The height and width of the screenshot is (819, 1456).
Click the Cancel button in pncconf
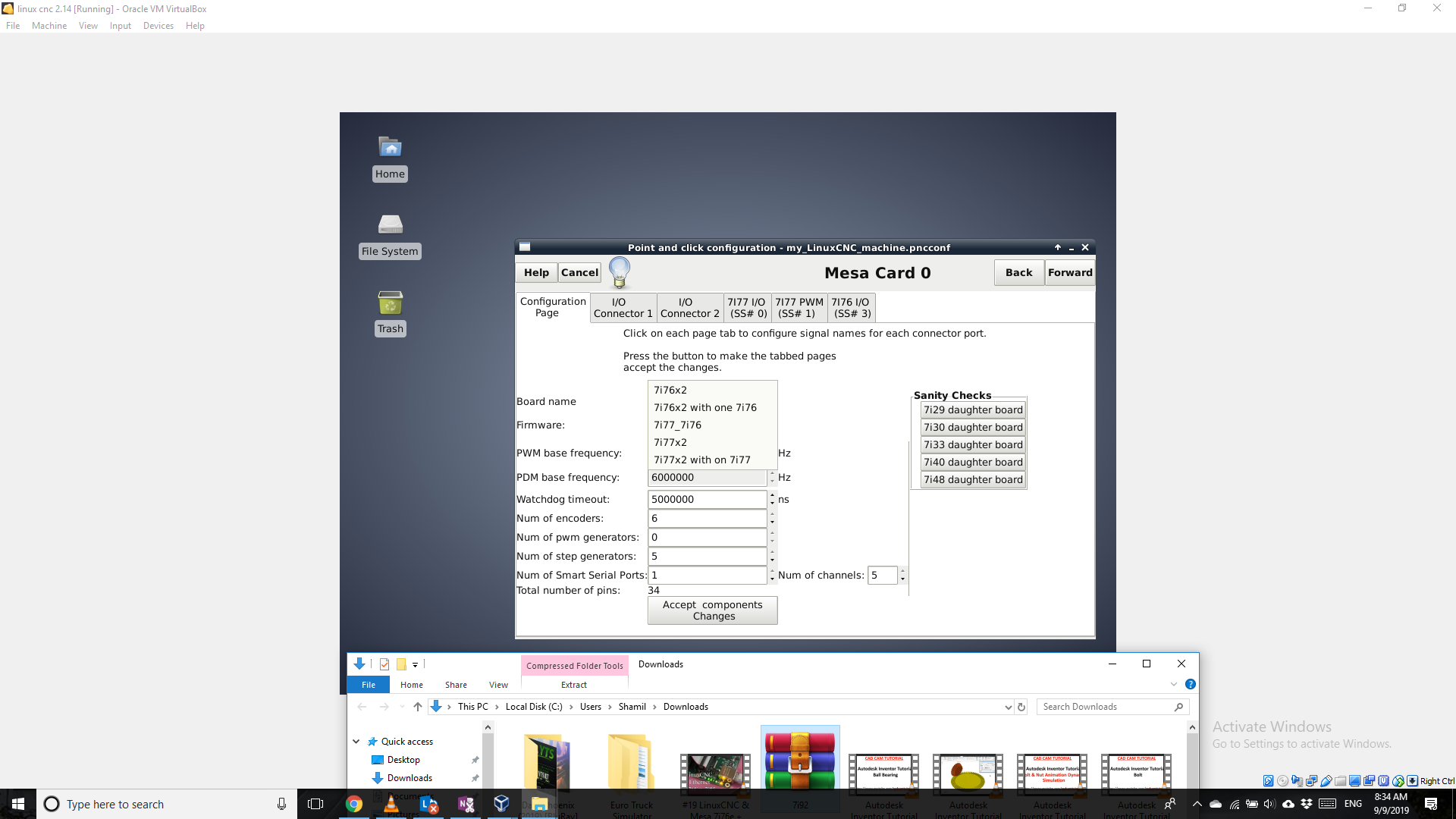579,272
